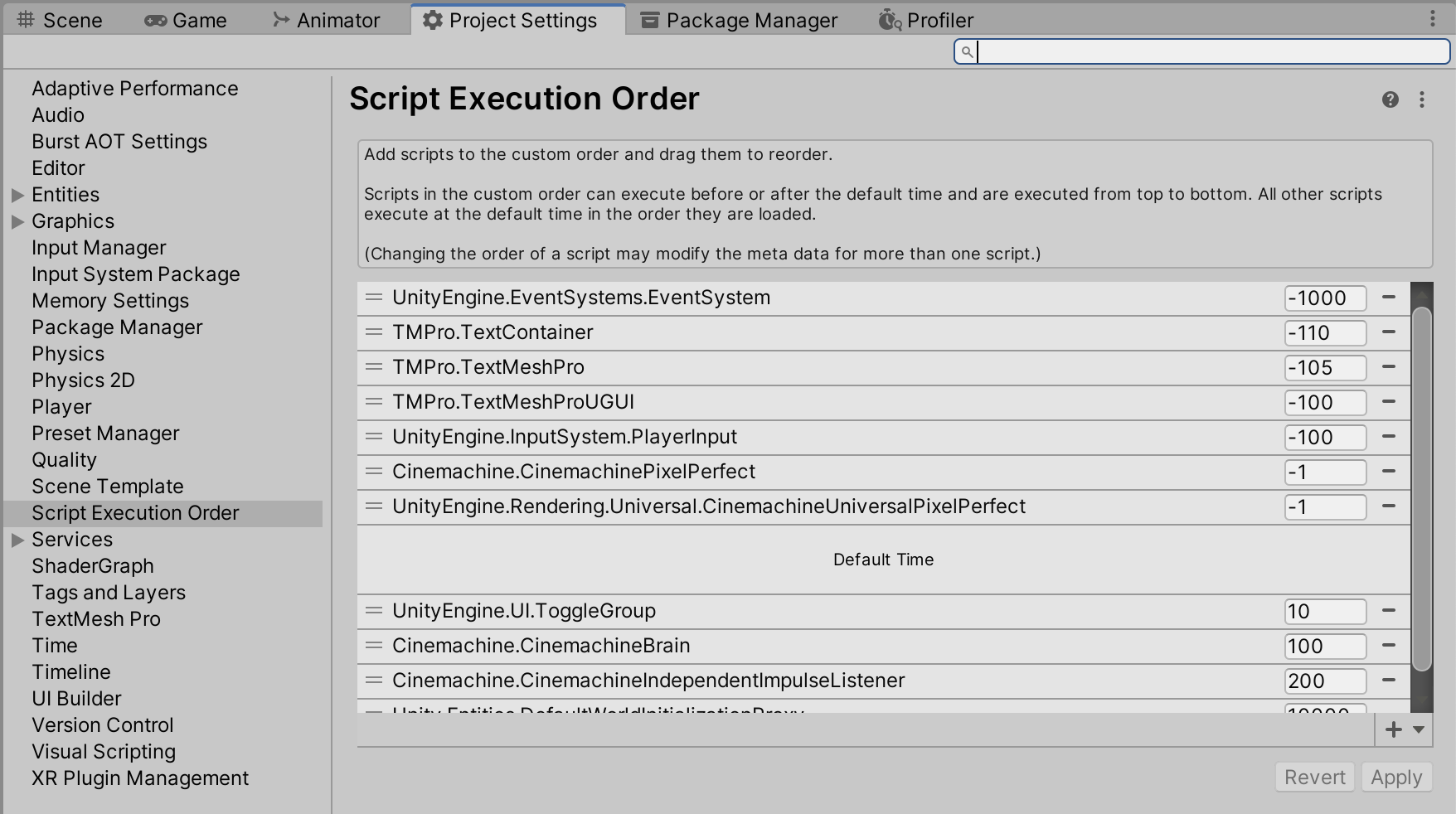Open Adaptive Performance settings
Image resolution: width=1456 pixels, height=814 pixels.
pyautogui.click(x=135, y=89)
